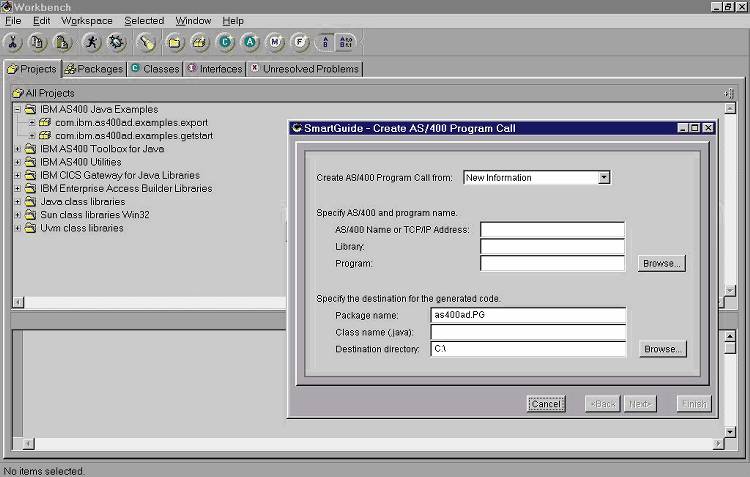This screenshot has height=477, width=750.
Task: Click Cancel in the SmartGuide dialog
Action: click(546, 404)
